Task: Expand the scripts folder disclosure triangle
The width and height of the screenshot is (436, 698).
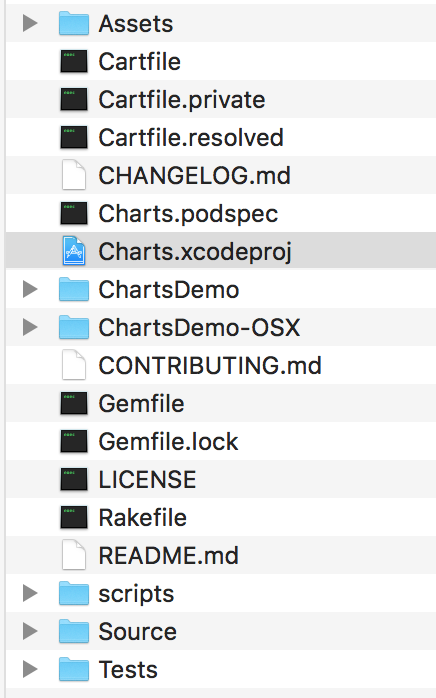Action: coord(30,593)
